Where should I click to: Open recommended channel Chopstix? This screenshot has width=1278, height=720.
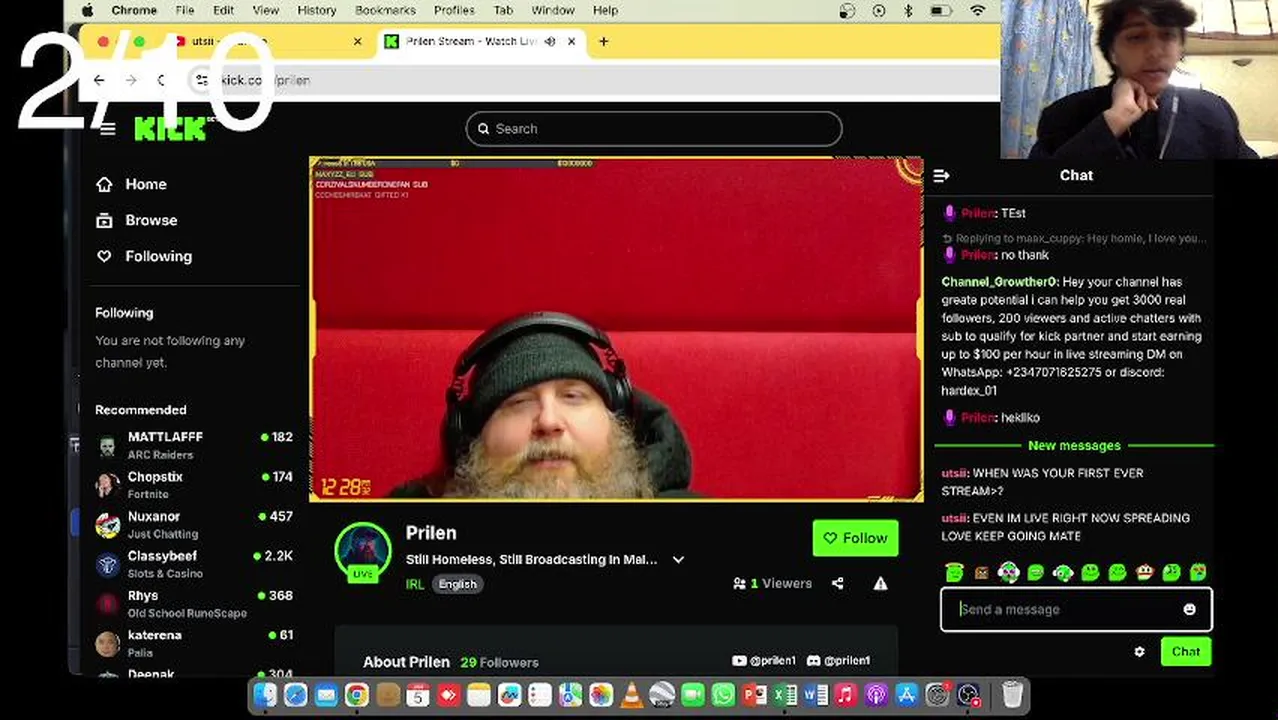pos(194,485)
